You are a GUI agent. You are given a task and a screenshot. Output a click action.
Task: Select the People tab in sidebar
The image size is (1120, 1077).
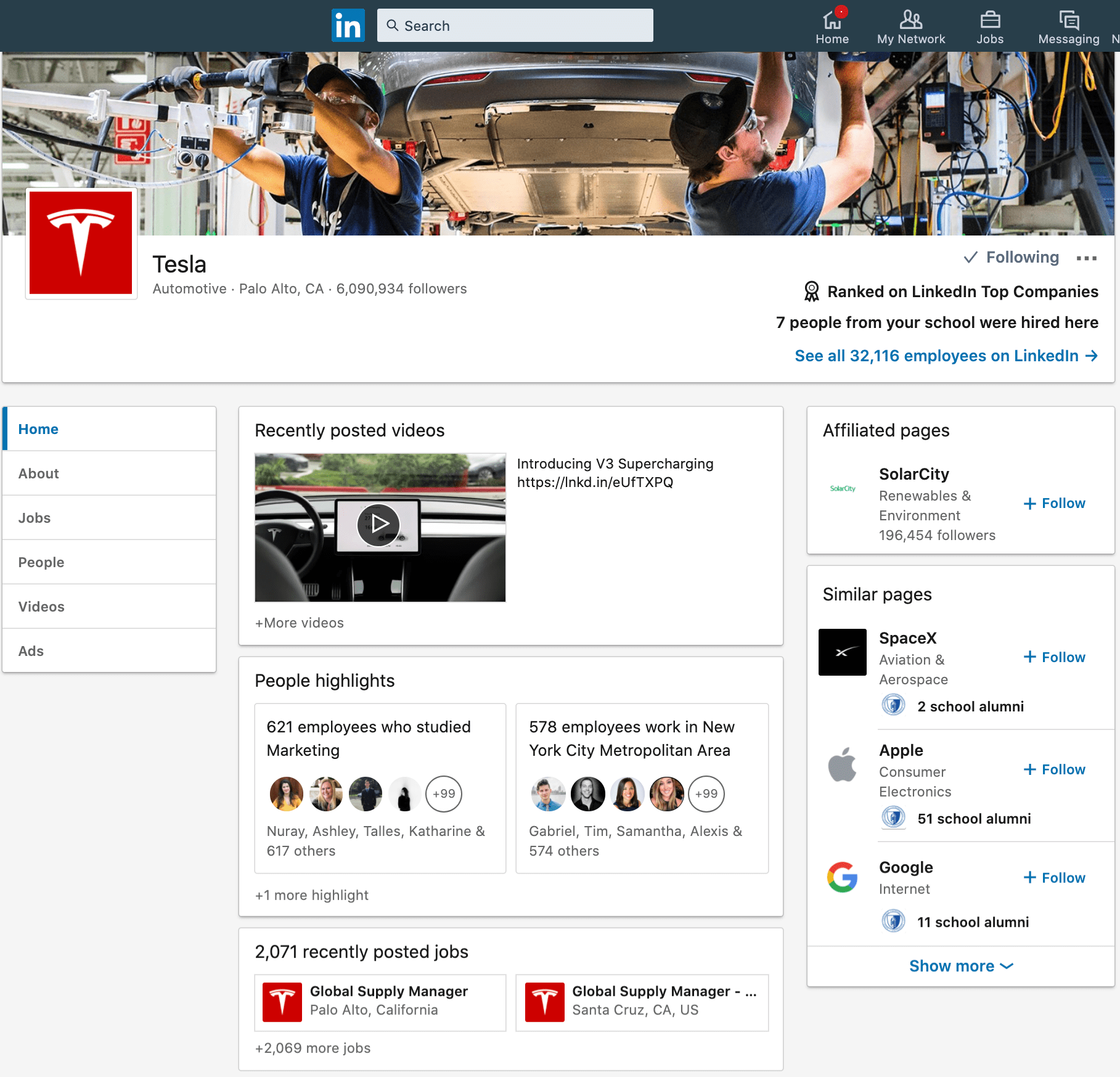click(x=41, y=562)
